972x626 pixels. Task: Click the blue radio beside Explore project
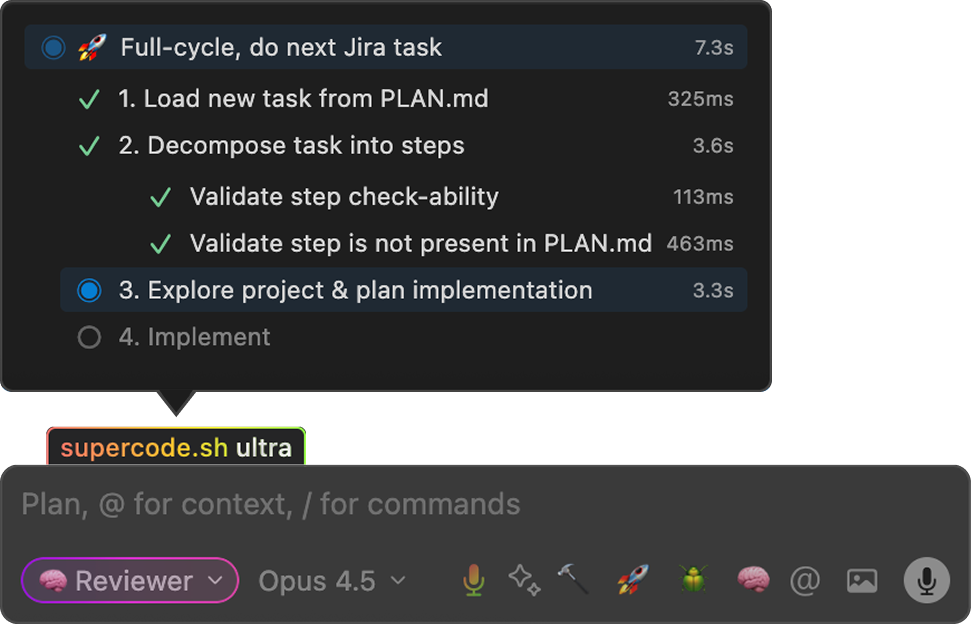coord(89,290)
